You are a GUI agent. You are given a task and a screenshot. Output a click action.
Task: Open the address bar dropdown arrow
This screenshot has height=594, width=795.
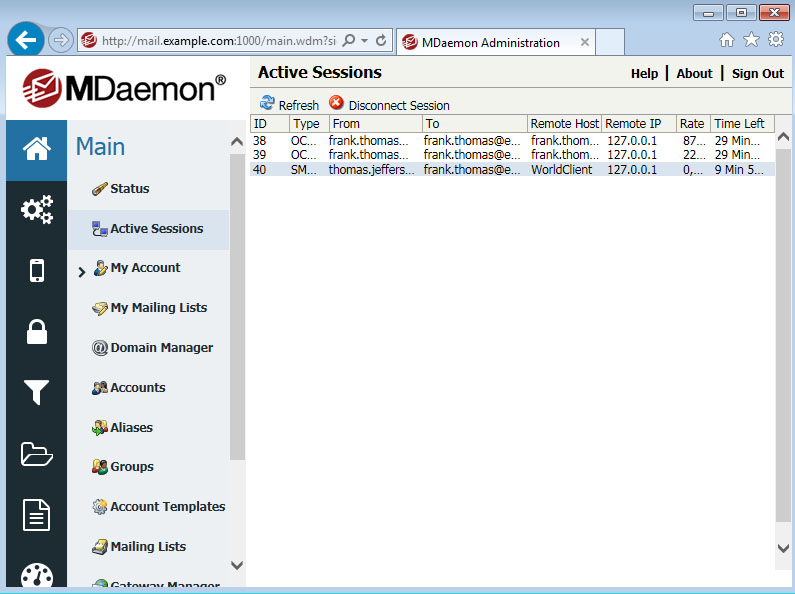point(365,41)
